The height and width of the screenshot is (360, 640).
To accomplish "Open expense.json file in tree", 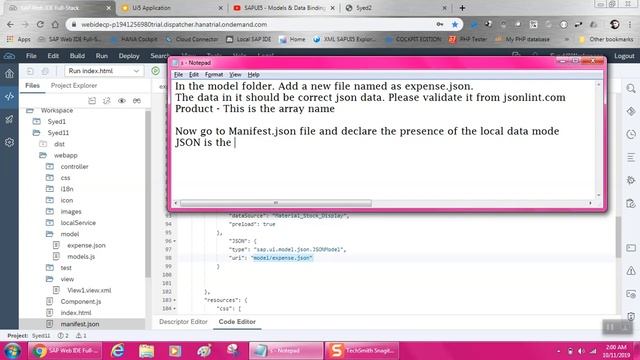I will coord(86,245).
